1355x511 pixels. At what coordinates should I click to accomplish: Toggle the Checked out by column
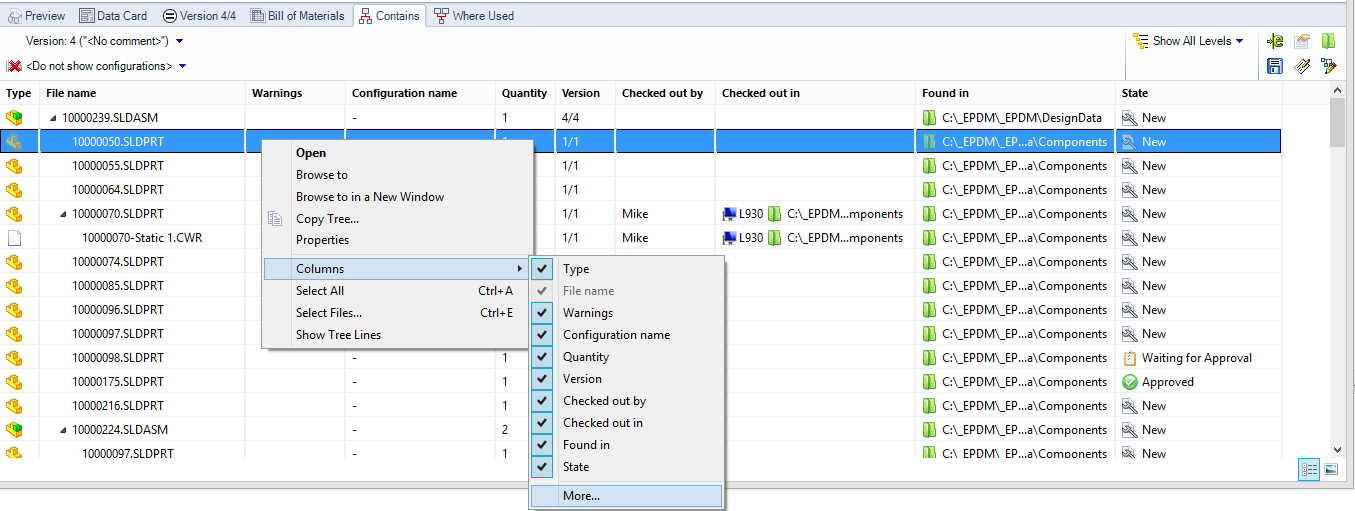[x=542, y=401]
